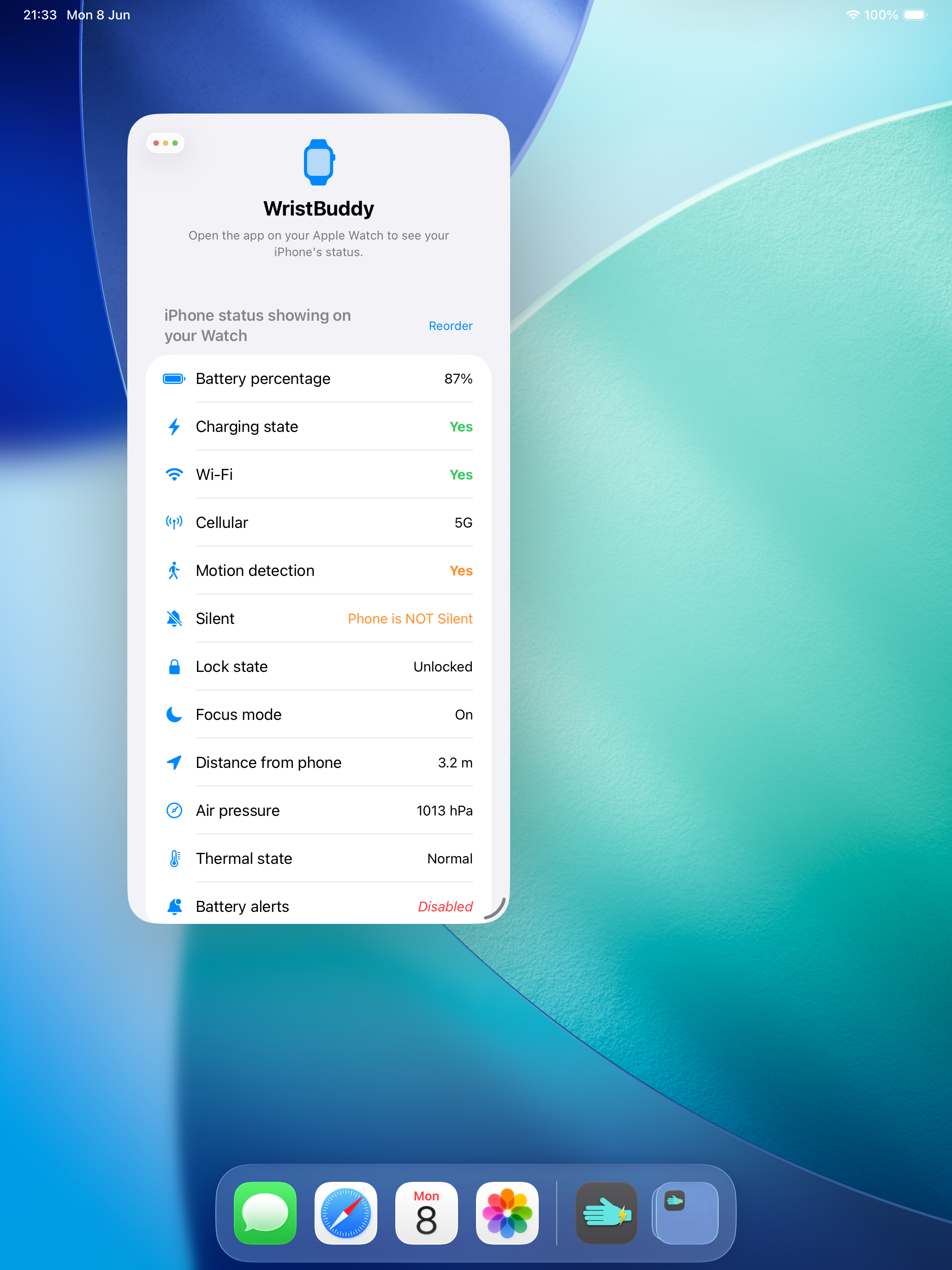This screenshot has width=952, height=1270.
Task: Select the Distance from phone label
Action: coord(268,762)
